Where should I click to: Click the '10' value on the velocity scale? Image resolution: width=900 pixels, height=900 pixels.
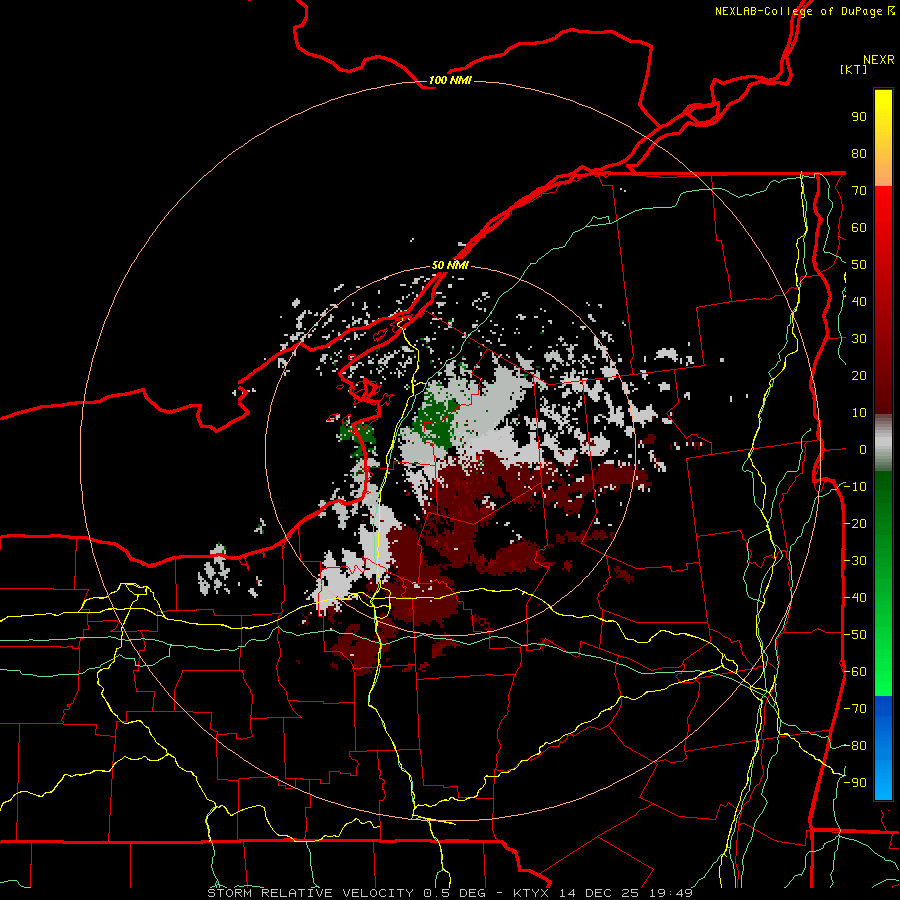[859, 413]
